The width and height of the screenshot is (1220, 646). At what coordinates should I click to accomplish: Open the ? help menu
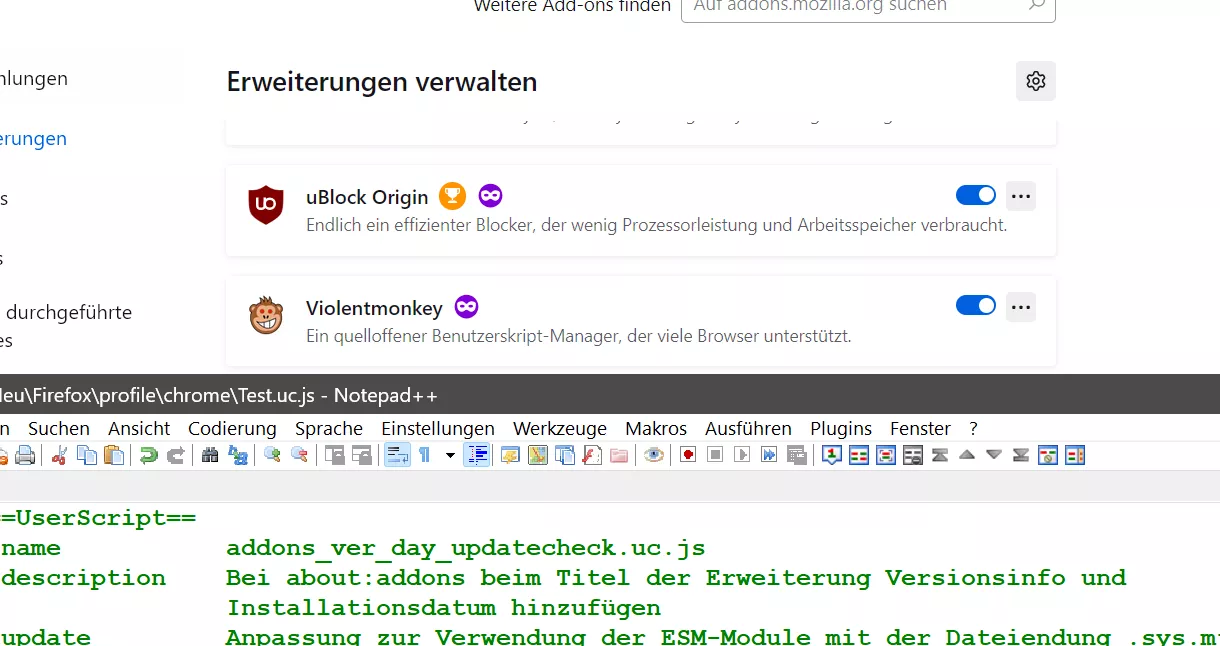click(974, 428)
